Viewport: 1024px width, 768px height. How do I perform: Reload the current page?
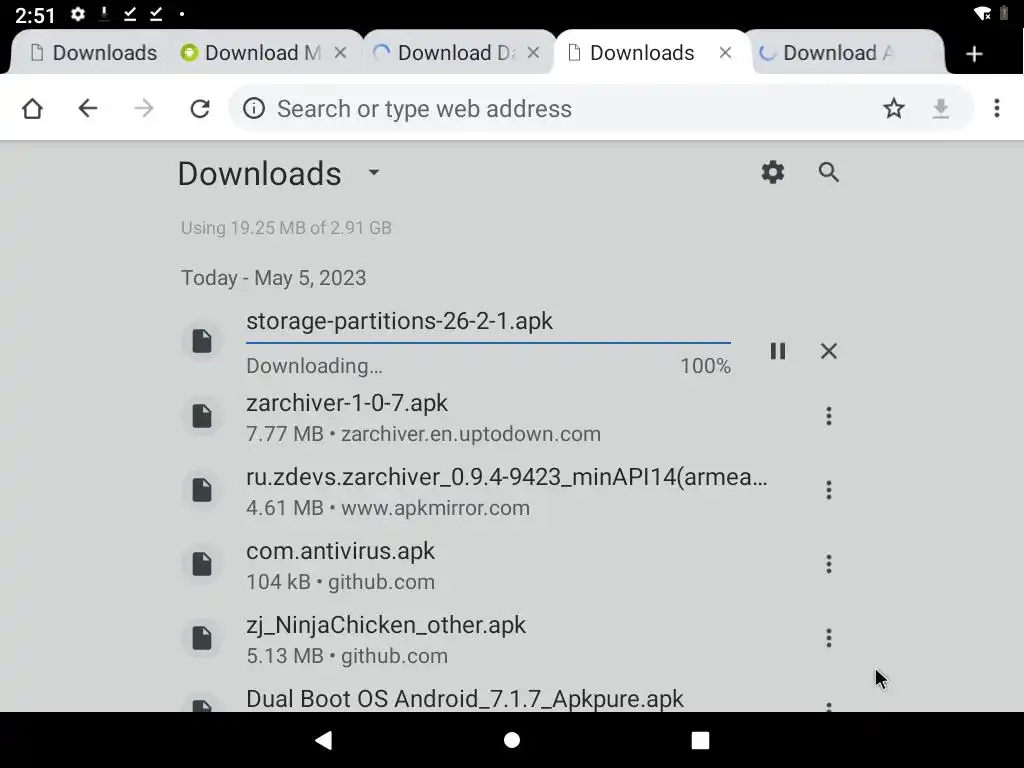pyautogui.click(x=200, y=108)
